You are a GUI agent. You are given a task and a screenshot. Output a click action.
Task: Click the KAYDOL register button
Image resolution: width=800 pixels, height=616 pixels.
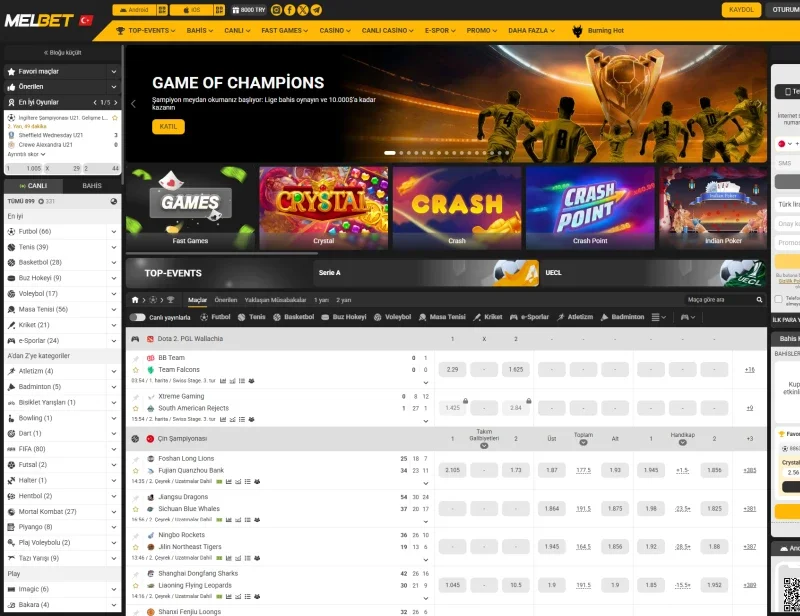coord(741,10)
